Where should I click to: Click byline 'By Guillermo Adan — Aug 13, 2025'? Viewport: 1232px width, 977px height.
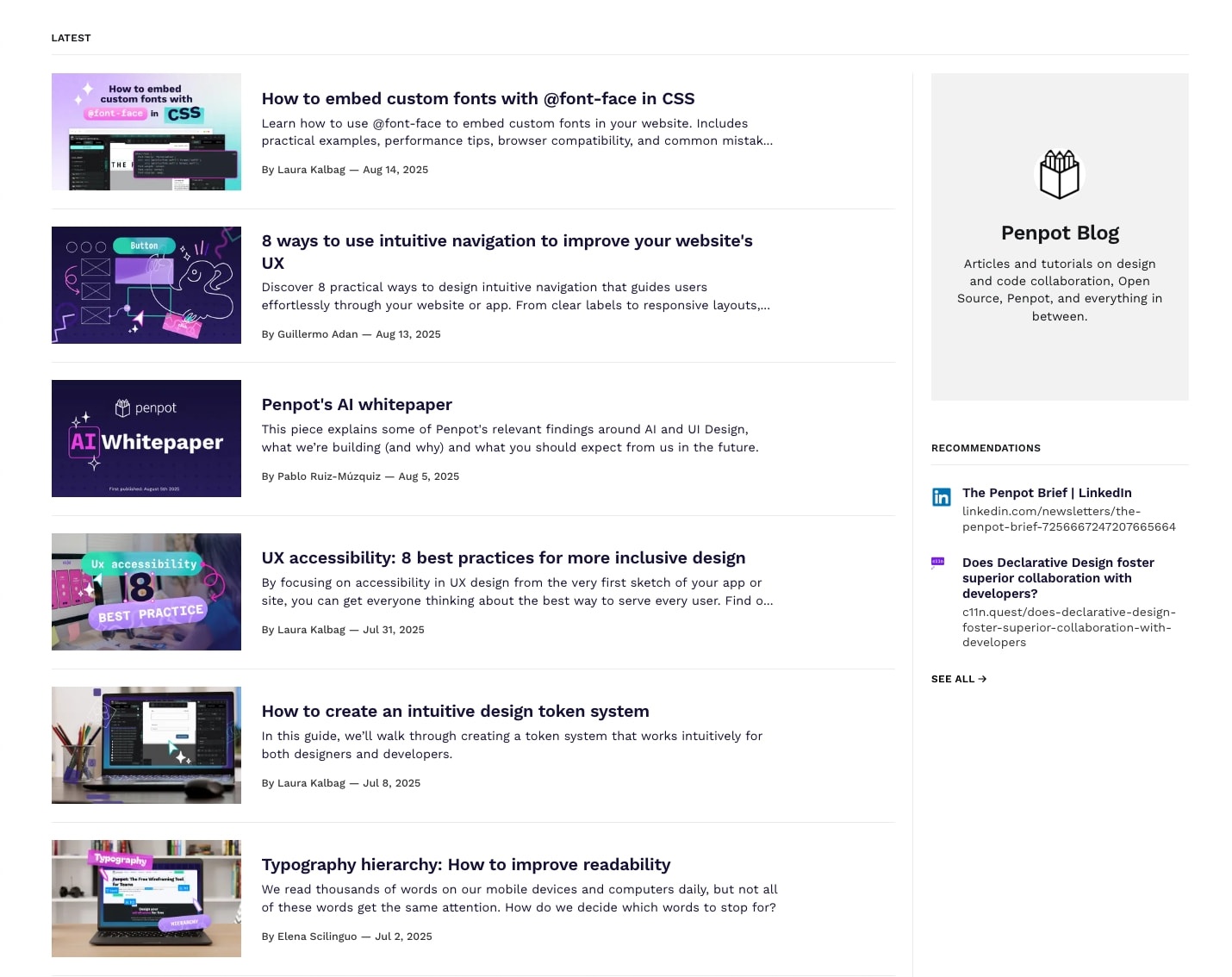[351, 334]
